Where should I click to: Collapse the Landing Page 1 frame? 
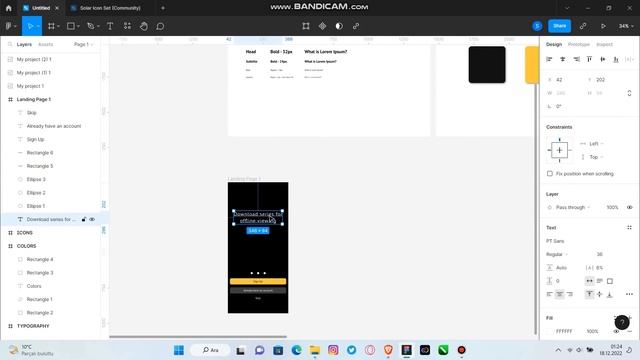[10, 99]
